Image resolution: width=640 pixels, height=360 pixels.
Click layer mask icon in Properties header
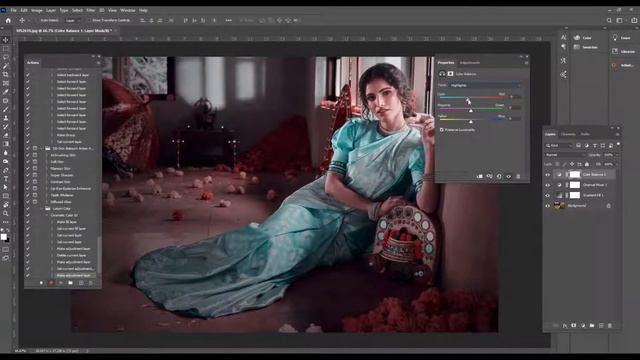pyautogui.click(x=450, y=74)
